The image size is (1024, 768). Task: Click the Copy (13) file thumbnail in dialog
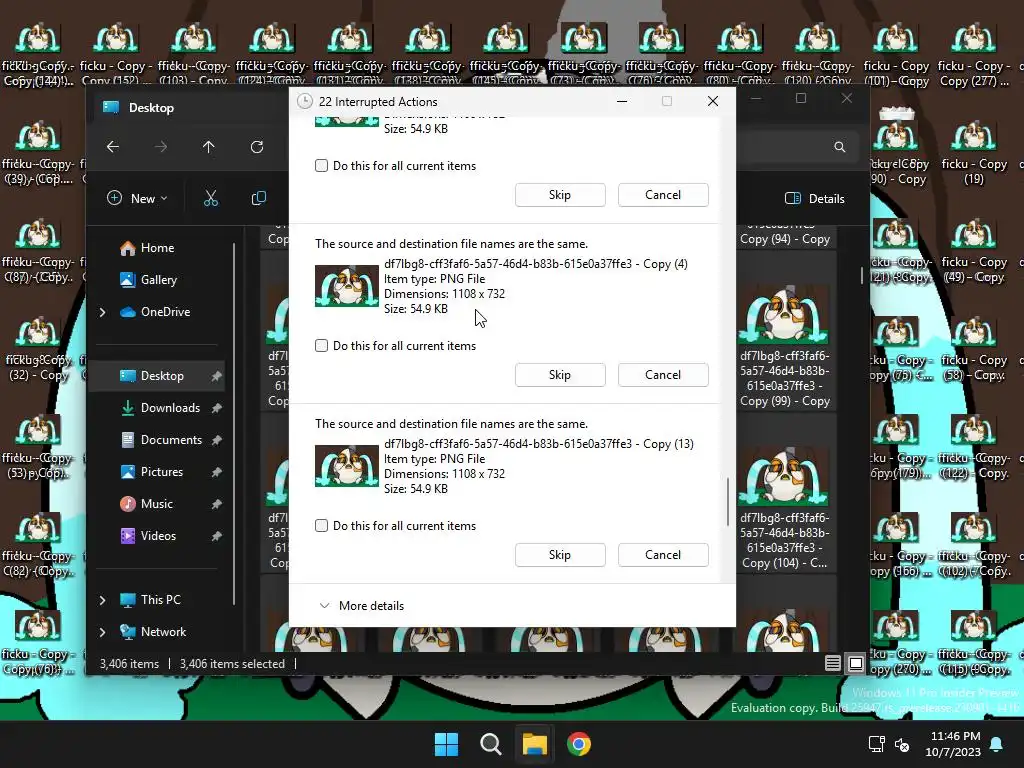click(347, 466)
